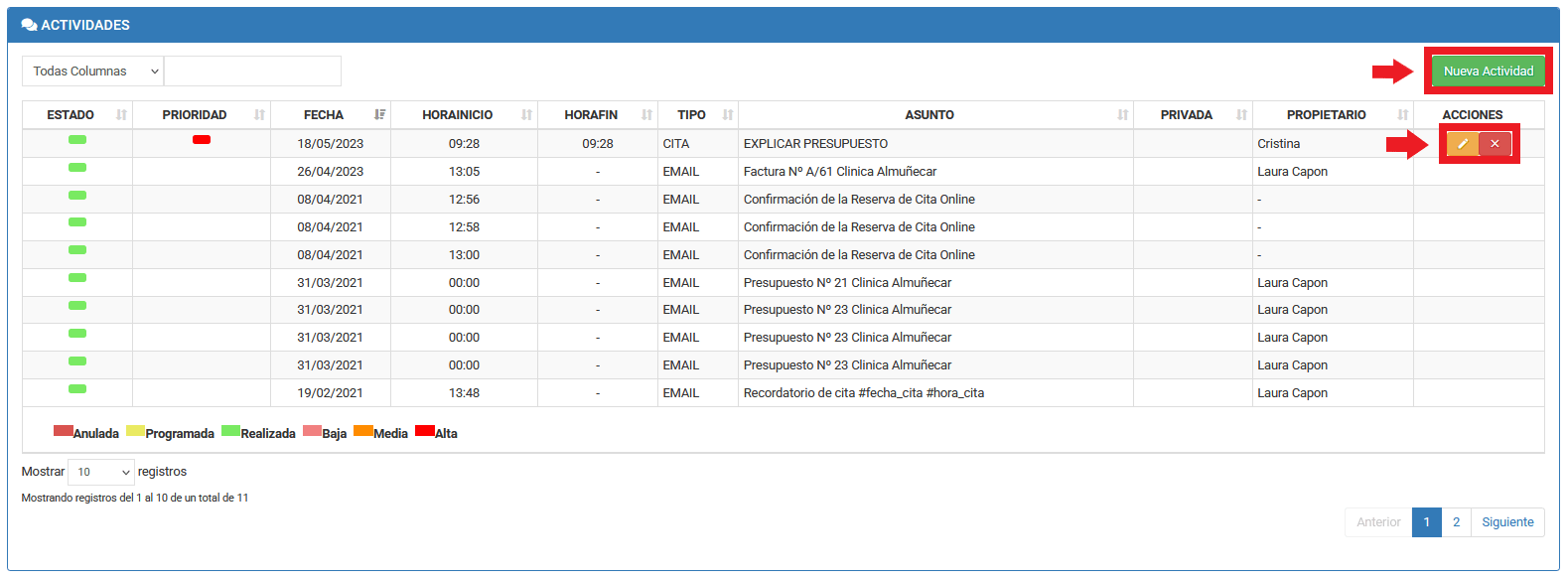Click the Realizada legend color swatch
The height and width of the screenshot is (578, 1568).
pyautogui.click(x=231, y=431)
